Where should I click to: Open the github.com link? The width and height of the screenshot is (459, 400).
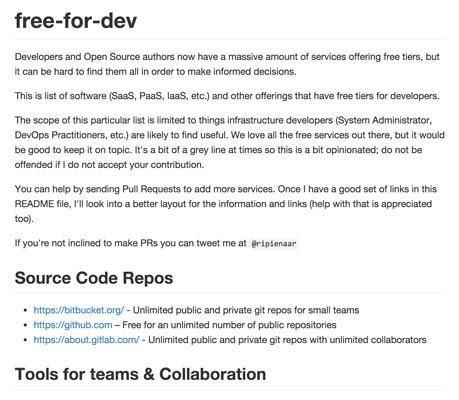(x=73, y=325)
